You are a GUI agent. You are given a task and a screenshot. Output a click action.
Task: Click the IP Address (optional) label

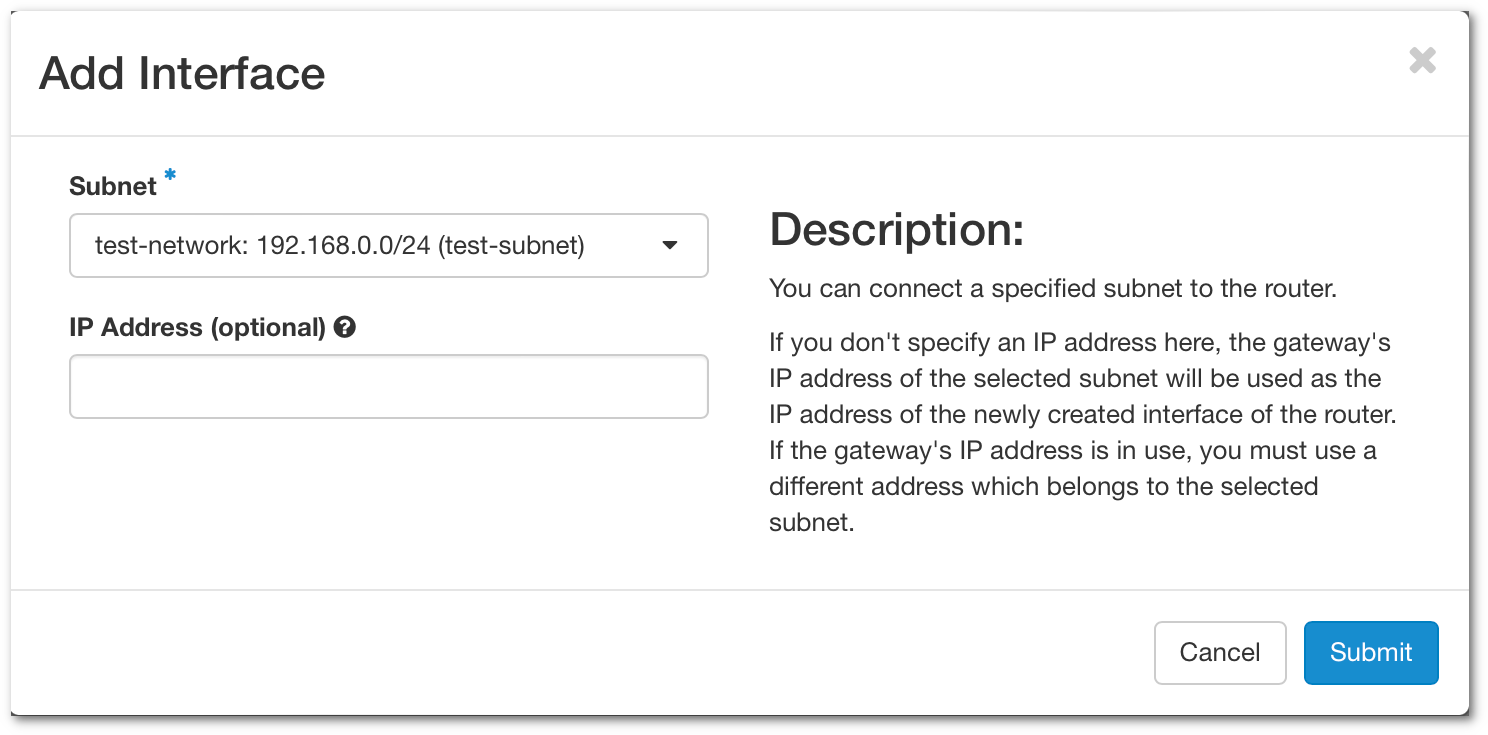197,327
